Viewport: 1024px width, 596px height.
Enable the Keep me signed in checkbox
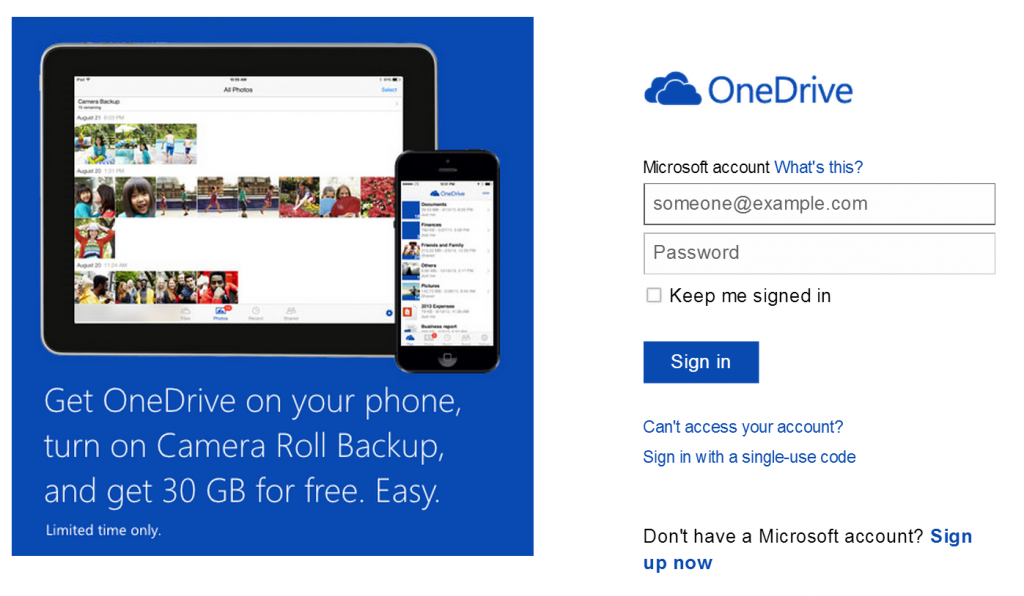[654, 295]
